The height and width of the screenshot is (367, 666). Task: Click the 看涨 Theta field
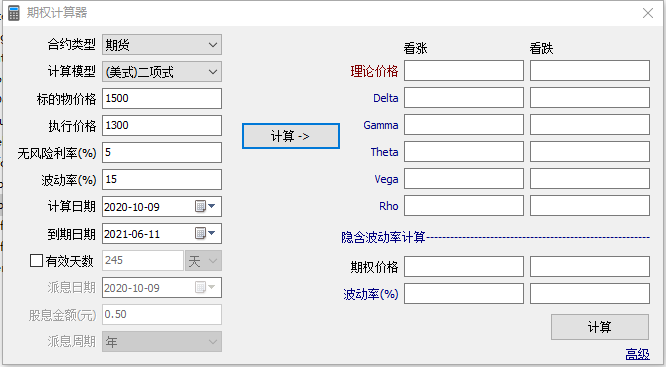pyautogui.click(x=464, y=152)
